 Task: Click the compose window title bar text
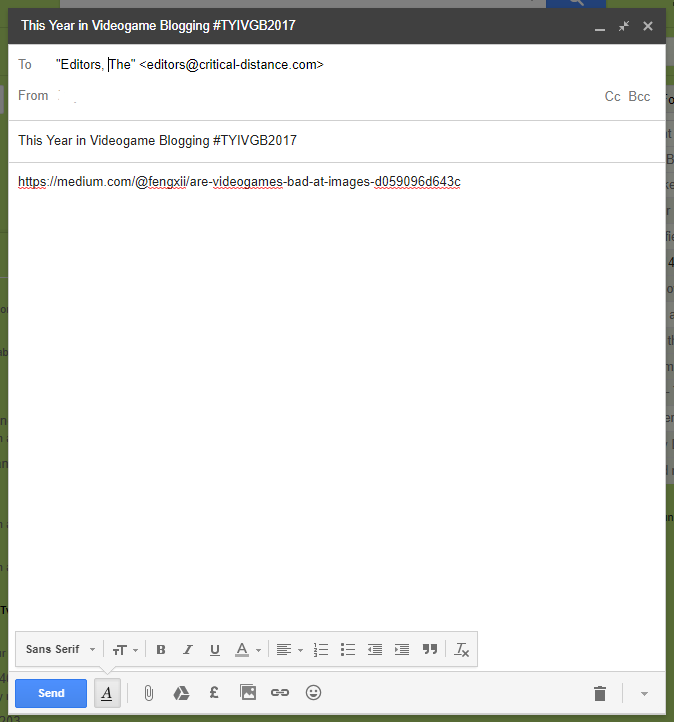coord(158,25)
